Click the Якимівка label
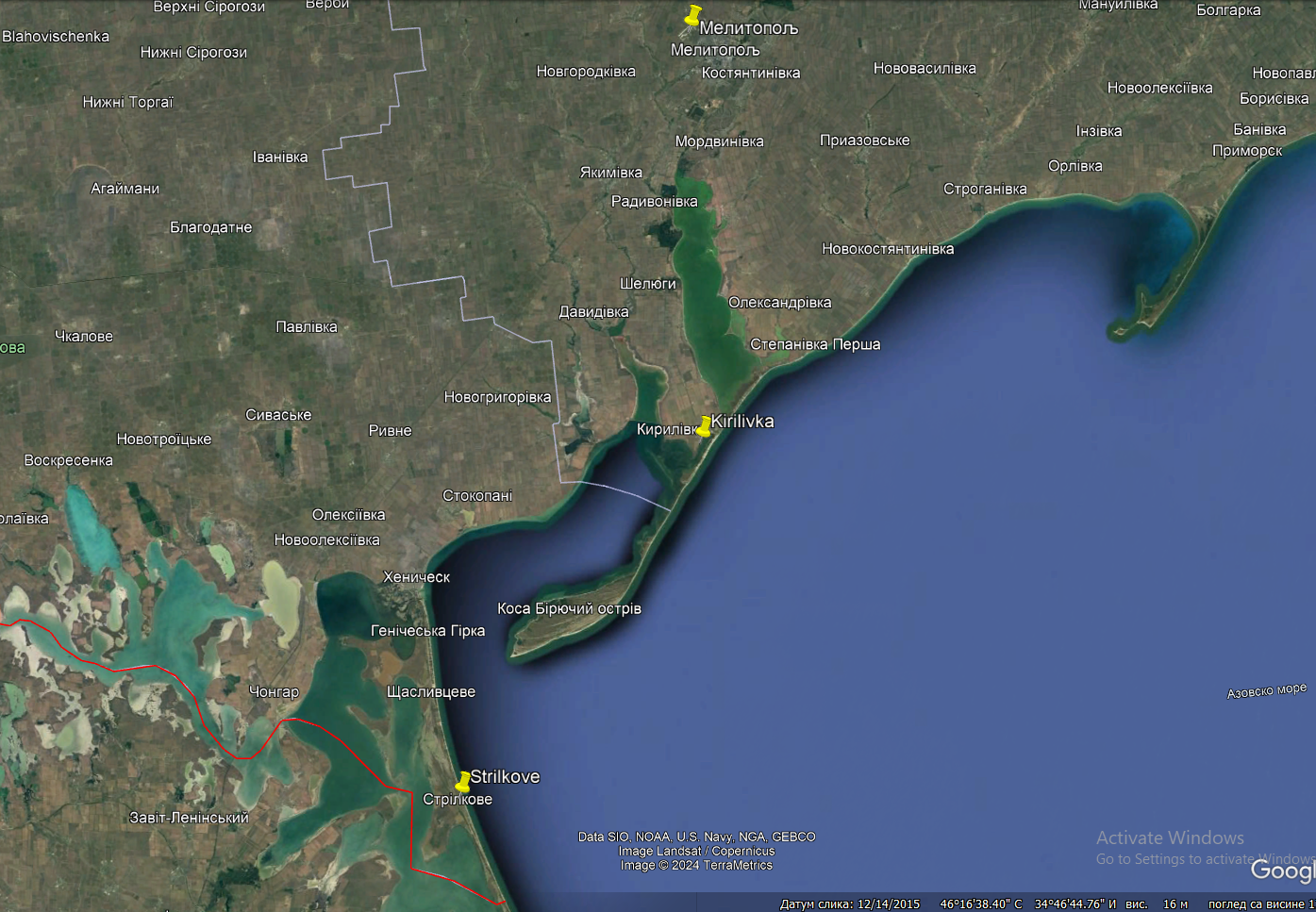 [610, 172]
